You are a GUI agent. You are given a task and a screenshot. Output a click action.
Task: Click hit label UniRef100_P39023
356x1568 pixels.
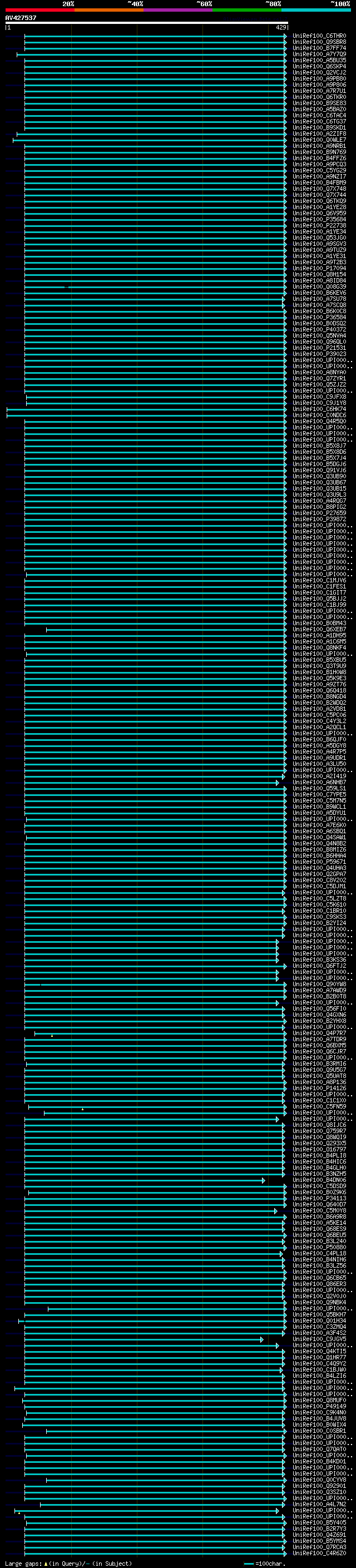(319, 354)
